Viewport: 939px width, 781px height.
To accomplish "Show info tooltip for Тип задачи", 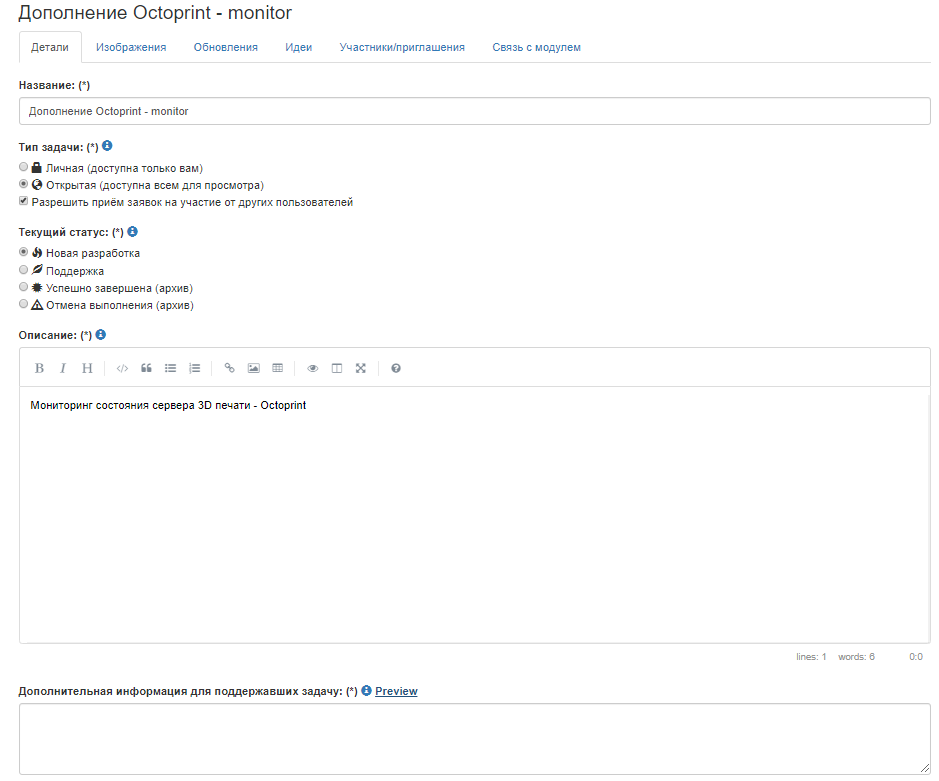I will point(107,146).
